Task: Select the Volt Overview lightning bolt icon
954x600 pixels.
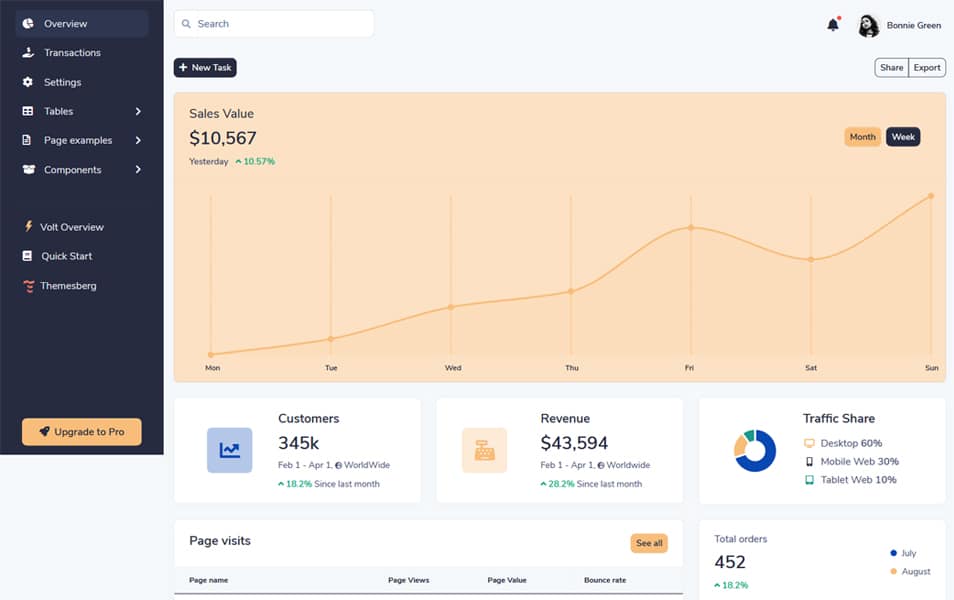Action: (x=27, y=227)
